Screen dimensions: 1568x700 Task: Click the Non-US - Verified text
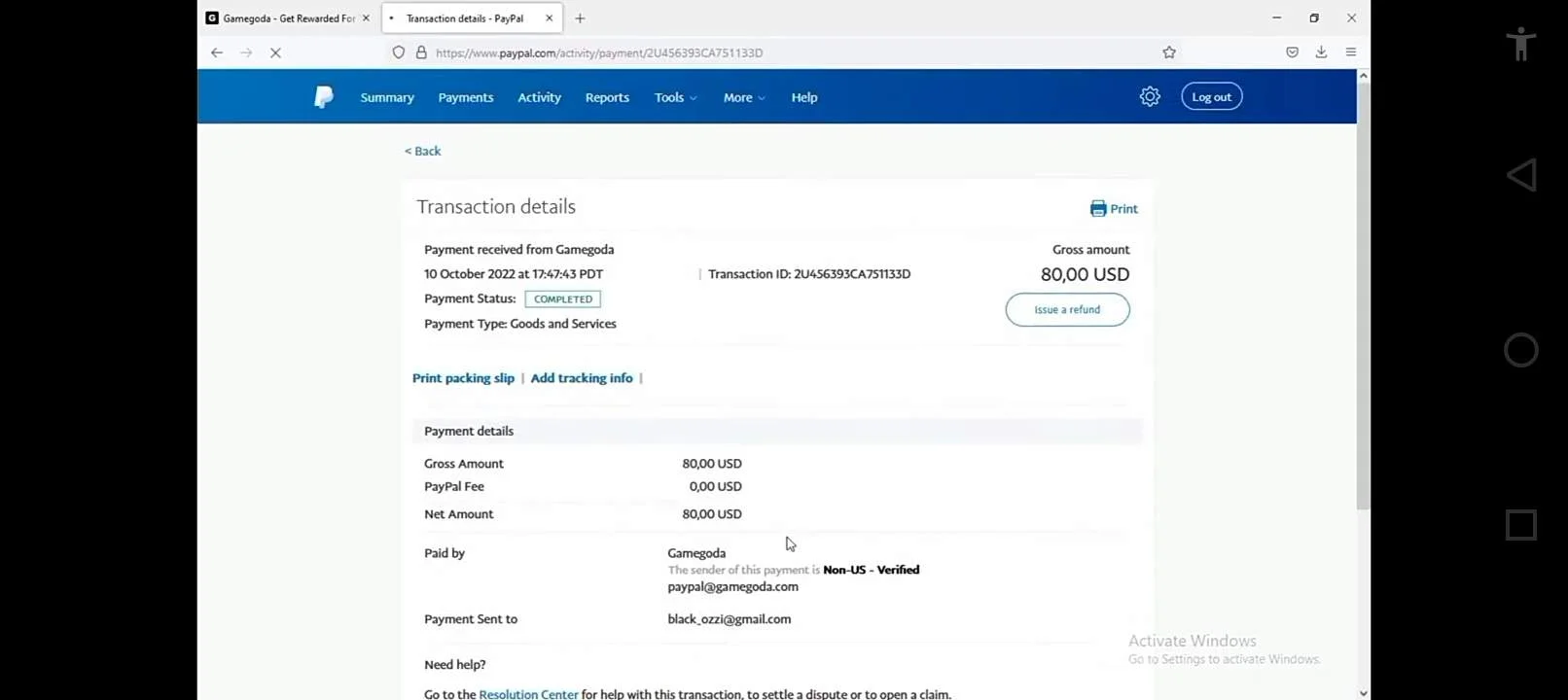[x=871, y=570]
